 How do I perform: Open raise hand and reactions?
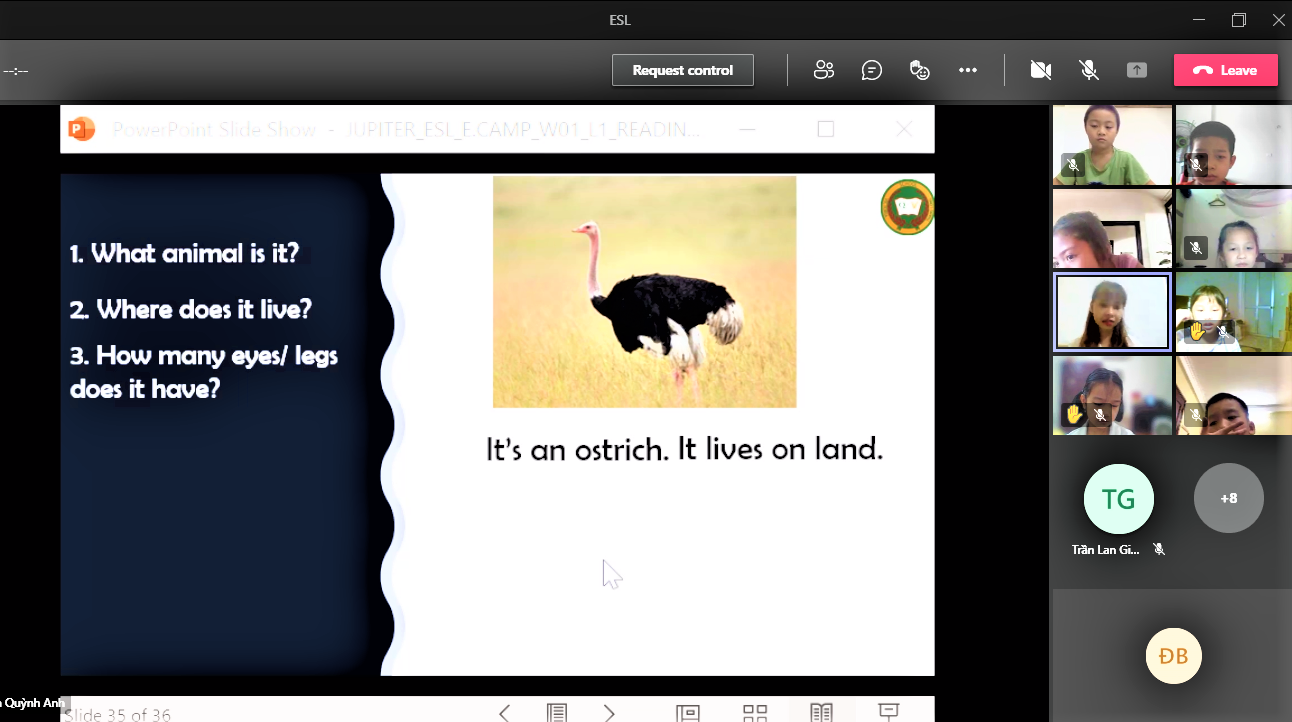920,70
